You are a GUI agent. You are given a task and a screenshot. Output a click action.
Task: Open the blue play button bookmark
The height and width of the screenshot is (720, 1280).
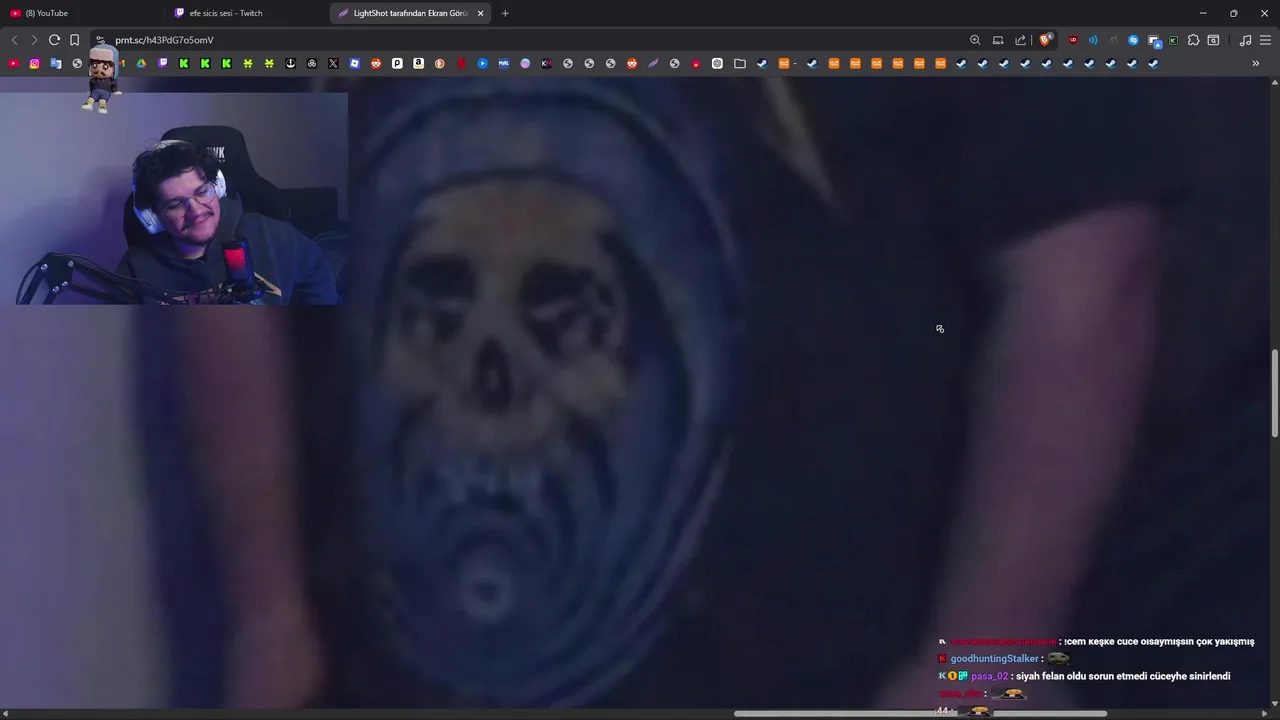482,63
